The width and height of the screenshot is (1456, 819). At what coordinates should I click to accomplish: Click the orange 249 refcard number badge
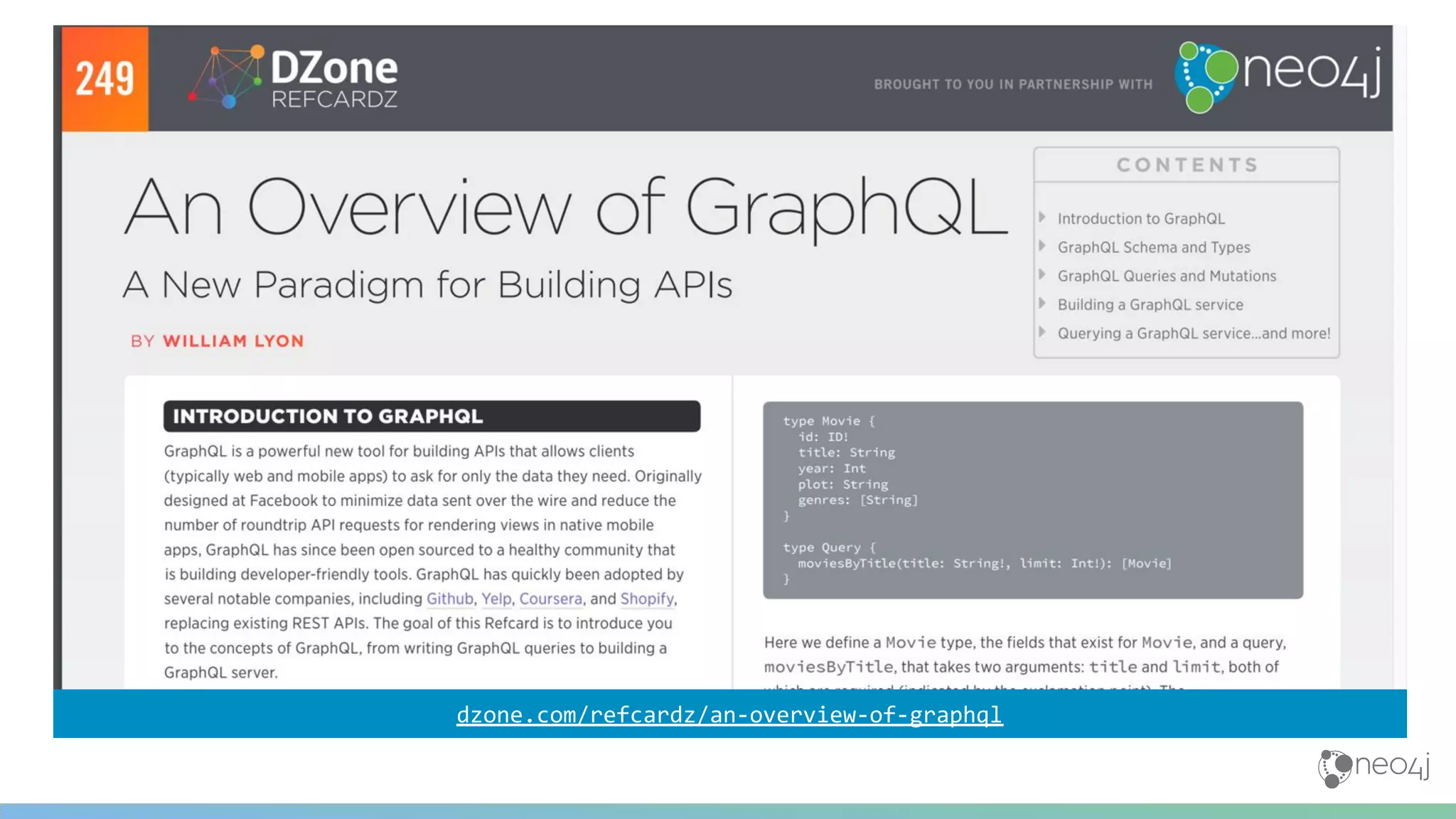click(105, 78)
